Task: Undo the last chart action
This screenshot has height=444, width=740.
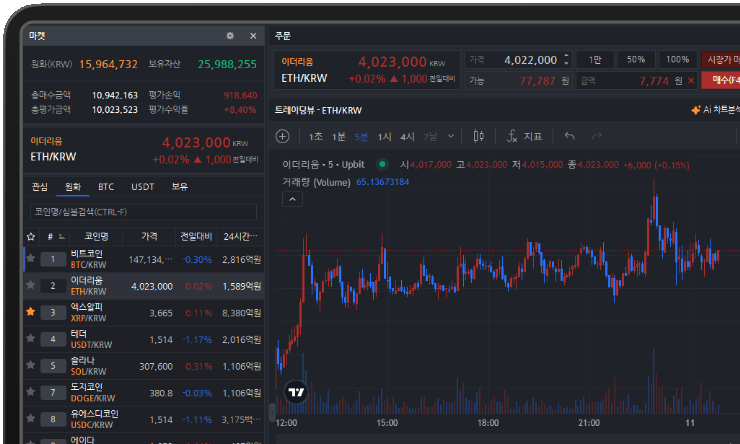Action: (x=570, y=136)
